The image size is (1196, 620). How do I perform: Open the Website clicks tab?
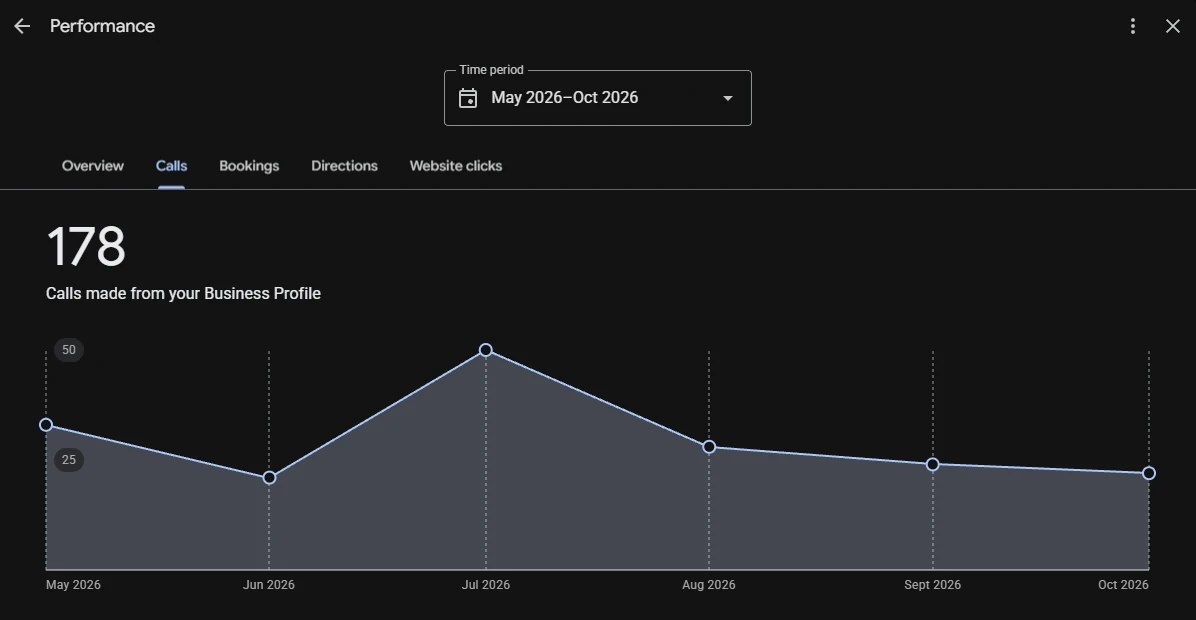[456, 165]
